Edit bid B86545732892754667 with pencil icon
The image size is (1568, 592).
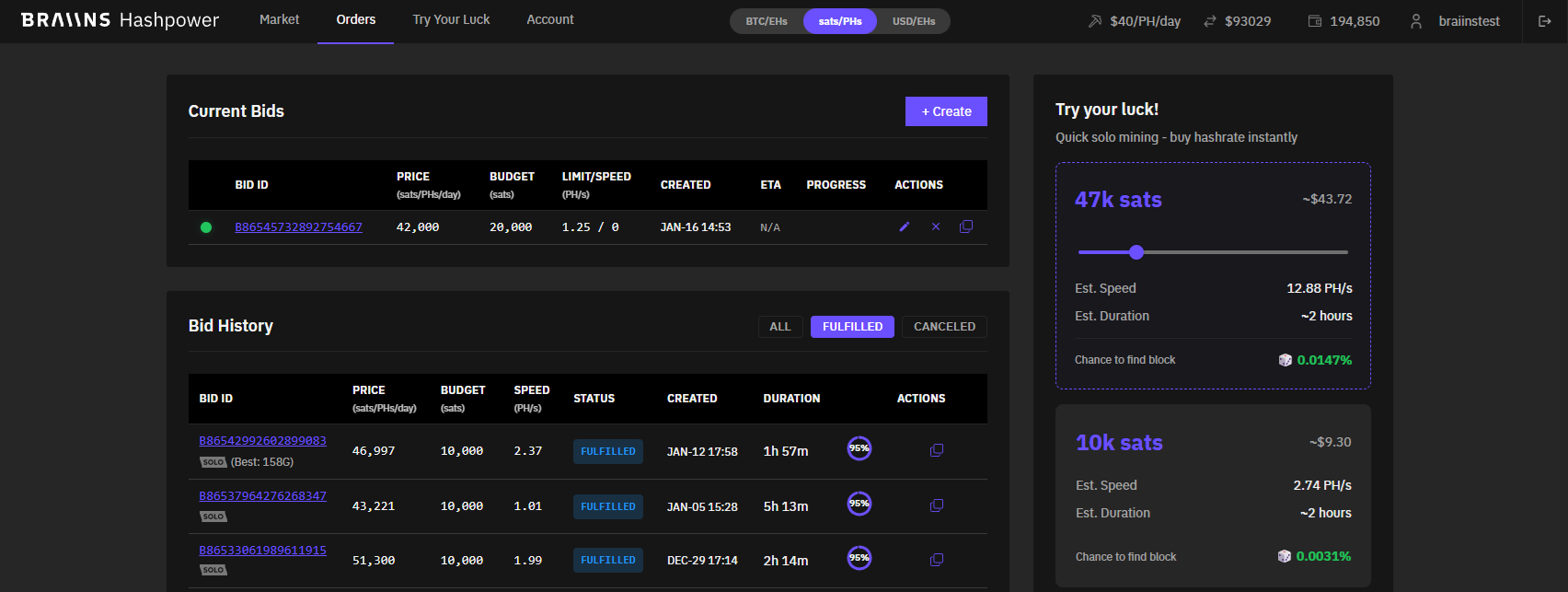click(905, 226)
